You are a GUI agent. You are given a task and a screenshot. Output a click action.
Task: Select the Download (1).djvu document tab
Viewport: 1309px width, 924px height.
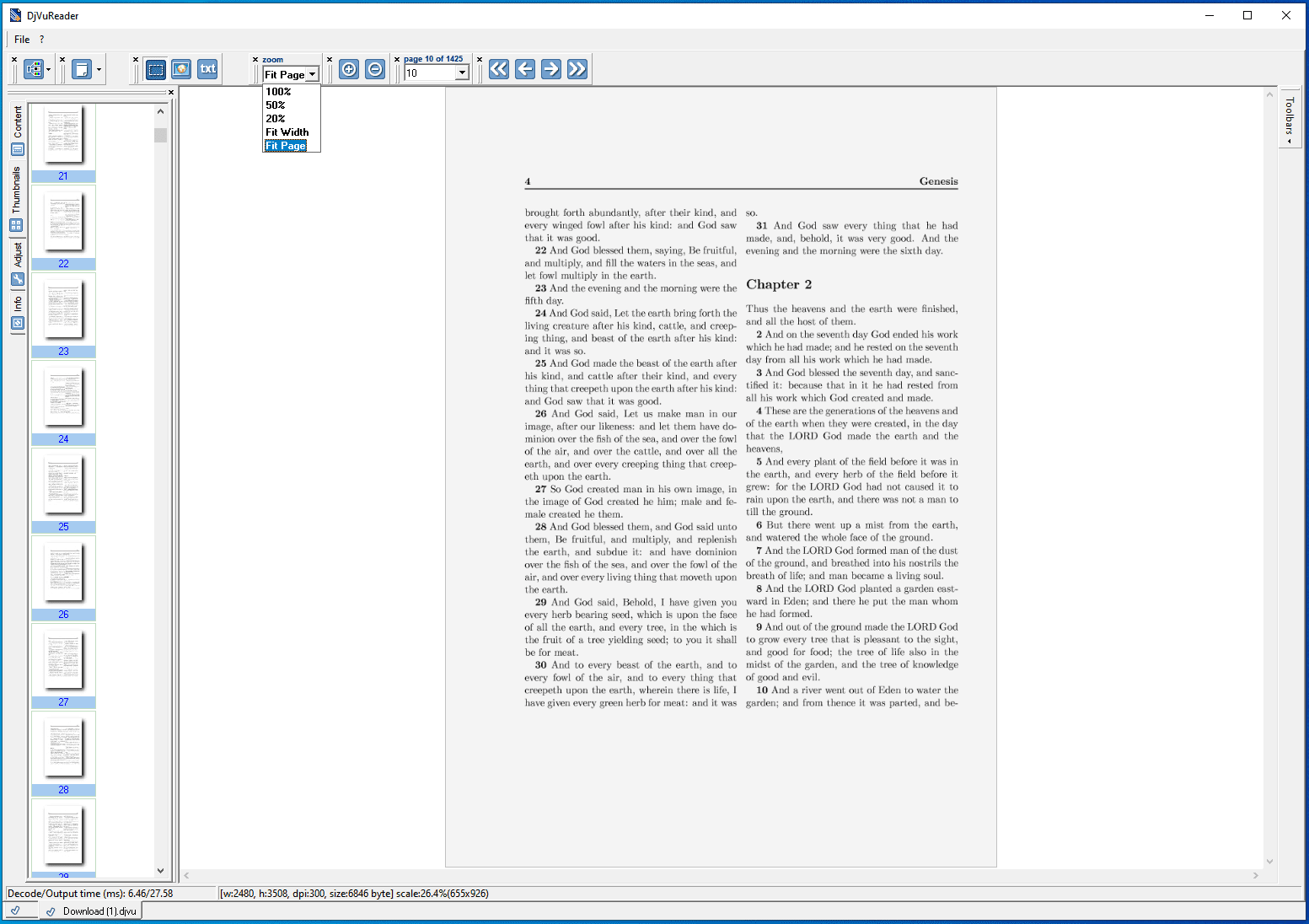92,911
